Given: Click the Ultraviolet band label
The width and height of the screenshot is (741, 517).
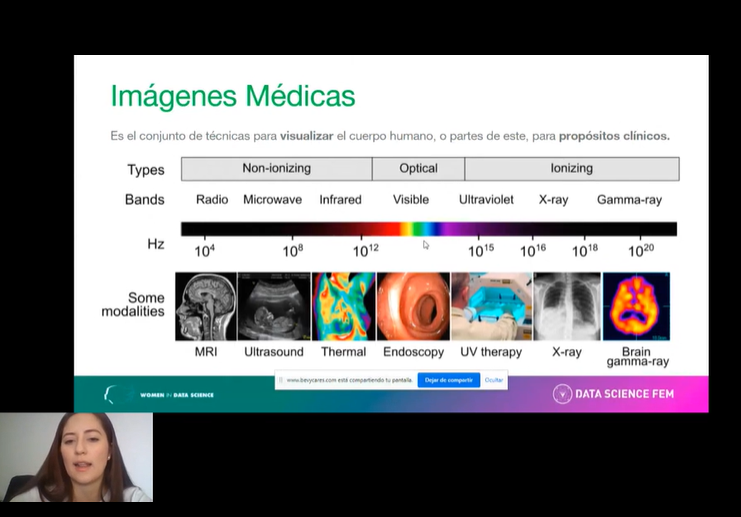Looking at the screenshot, I should (486, 199).
